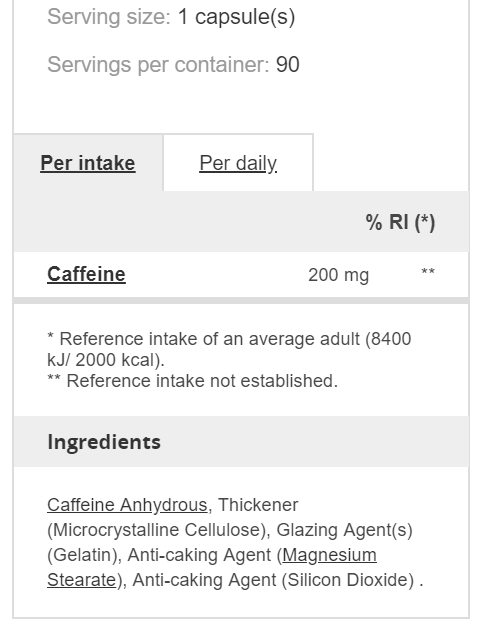
Task: Click the Reference intake not established footnote
Action: [193, 381]
